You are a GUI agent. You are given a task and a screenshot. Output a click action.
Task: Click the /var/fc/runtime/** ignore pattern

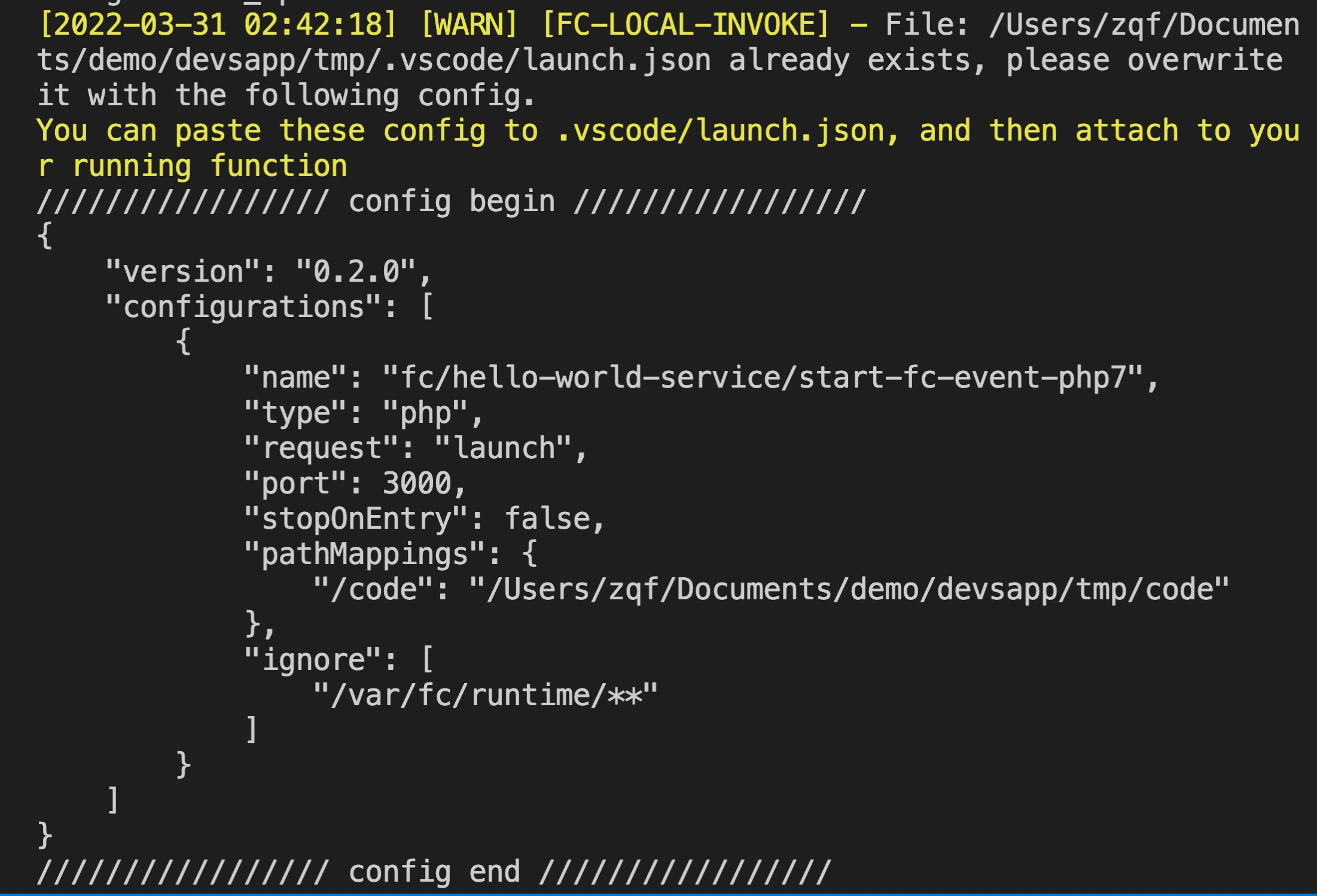tap(485, 695)
